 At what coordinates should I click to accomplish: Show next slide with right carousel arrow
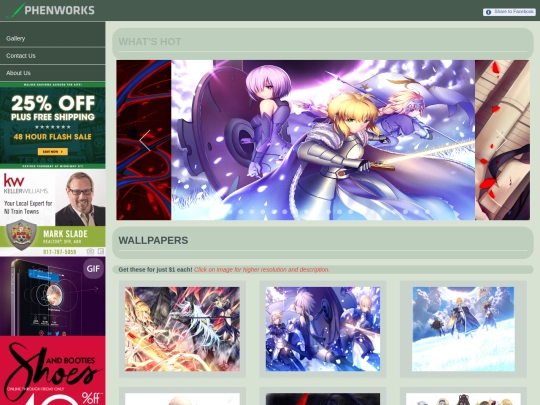pyautogui.click(x=501, y=140)
